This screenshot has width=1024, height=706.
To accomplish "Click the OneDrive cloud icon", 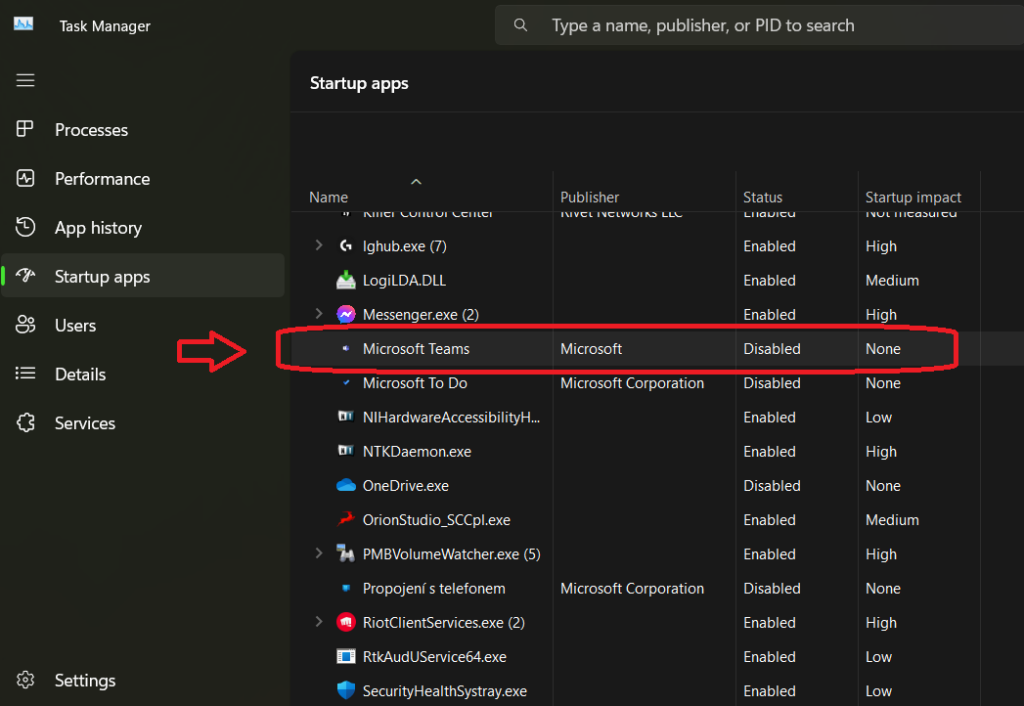I will coord(345,485).
